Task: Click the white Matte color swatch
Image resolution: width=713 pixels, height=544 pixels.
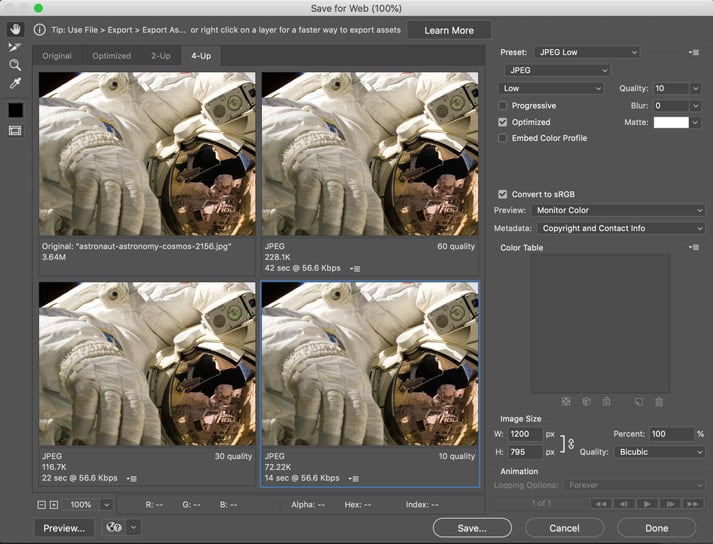Action: click(671, 122)
